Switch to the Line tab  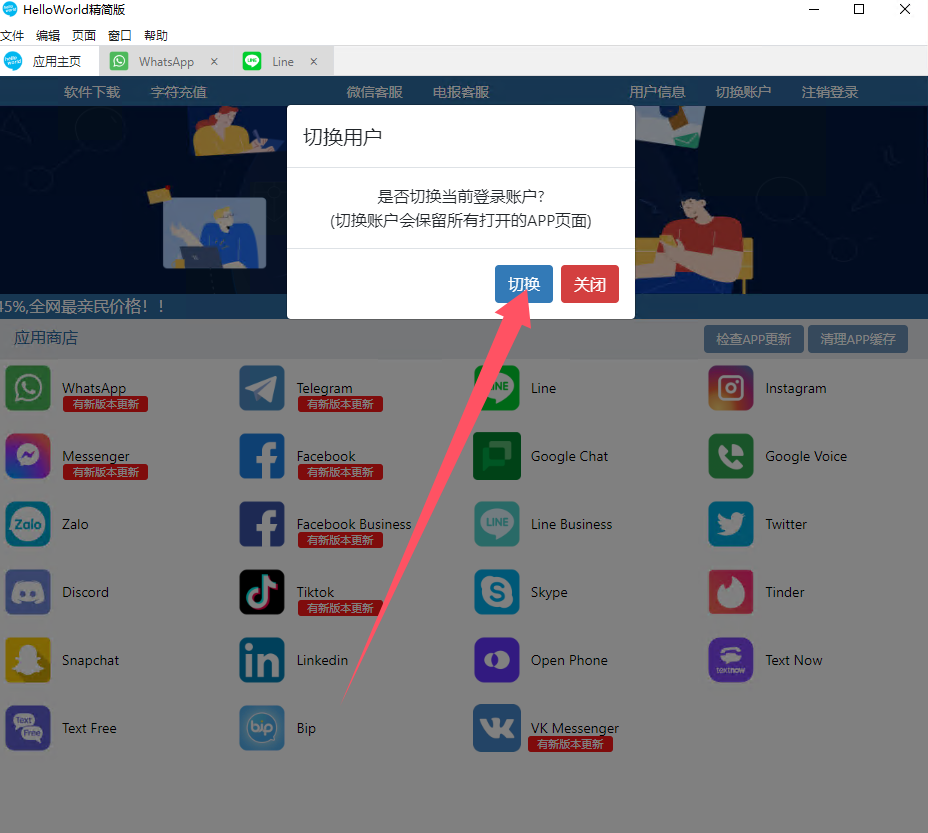pyautogui.click(x=283, y=62)
